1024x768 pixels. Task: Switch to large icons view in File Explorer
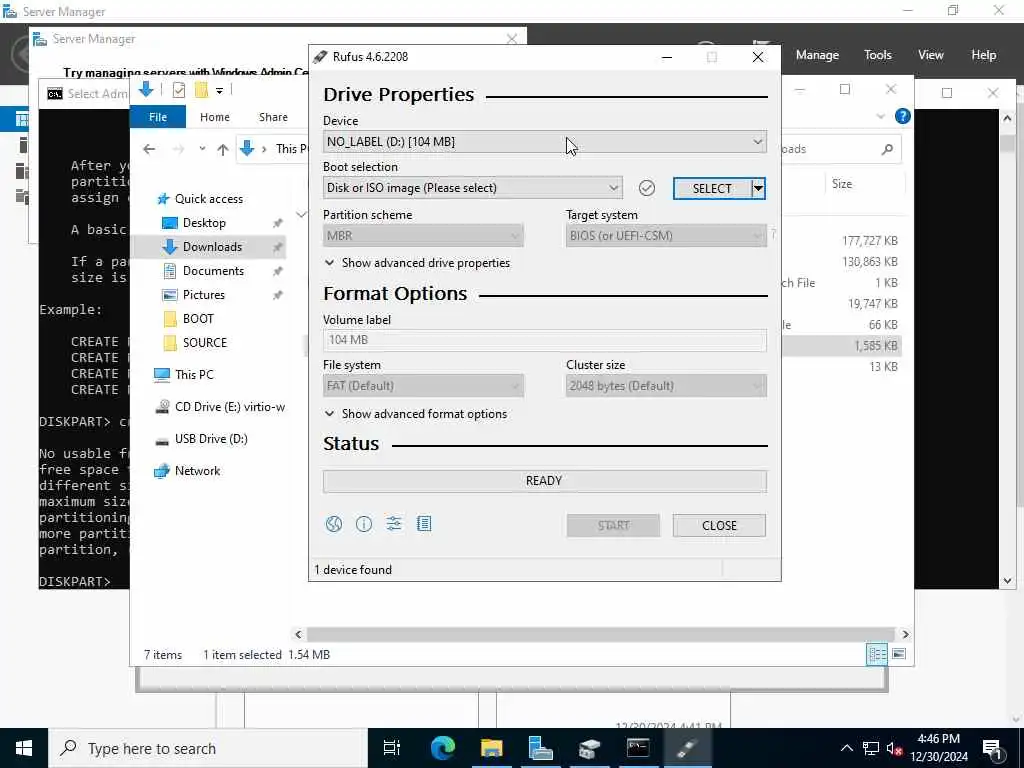coord(899,654)
